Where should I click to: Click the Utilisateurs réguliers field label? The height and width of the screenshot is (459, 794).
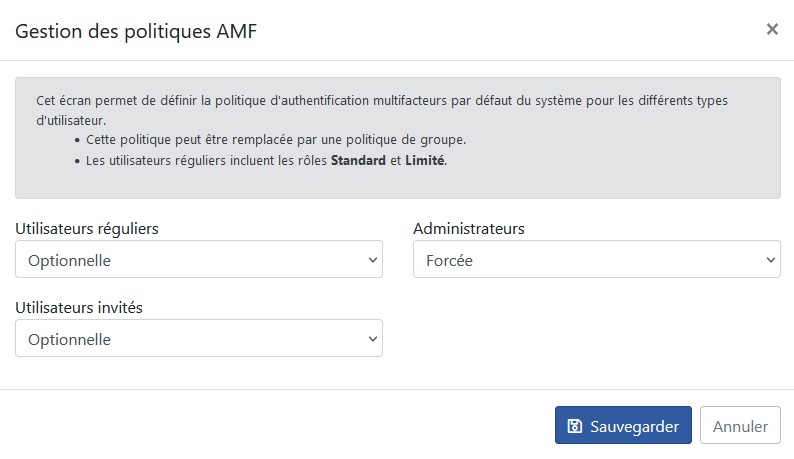(x=87, y=229)
